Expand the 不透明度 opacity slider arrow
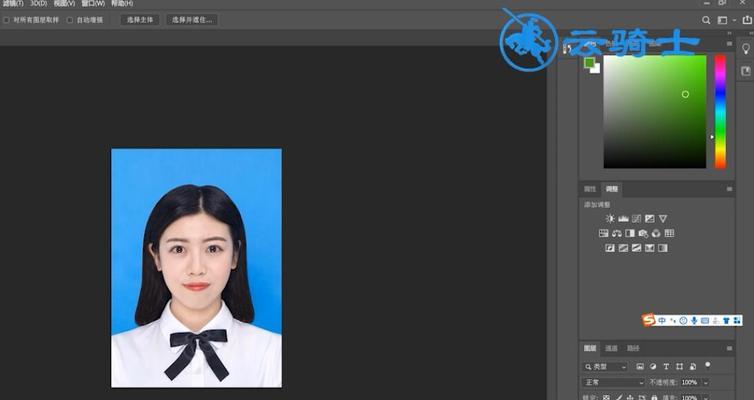754x400 pixels. pyautogui.click(x=706, y=383)
